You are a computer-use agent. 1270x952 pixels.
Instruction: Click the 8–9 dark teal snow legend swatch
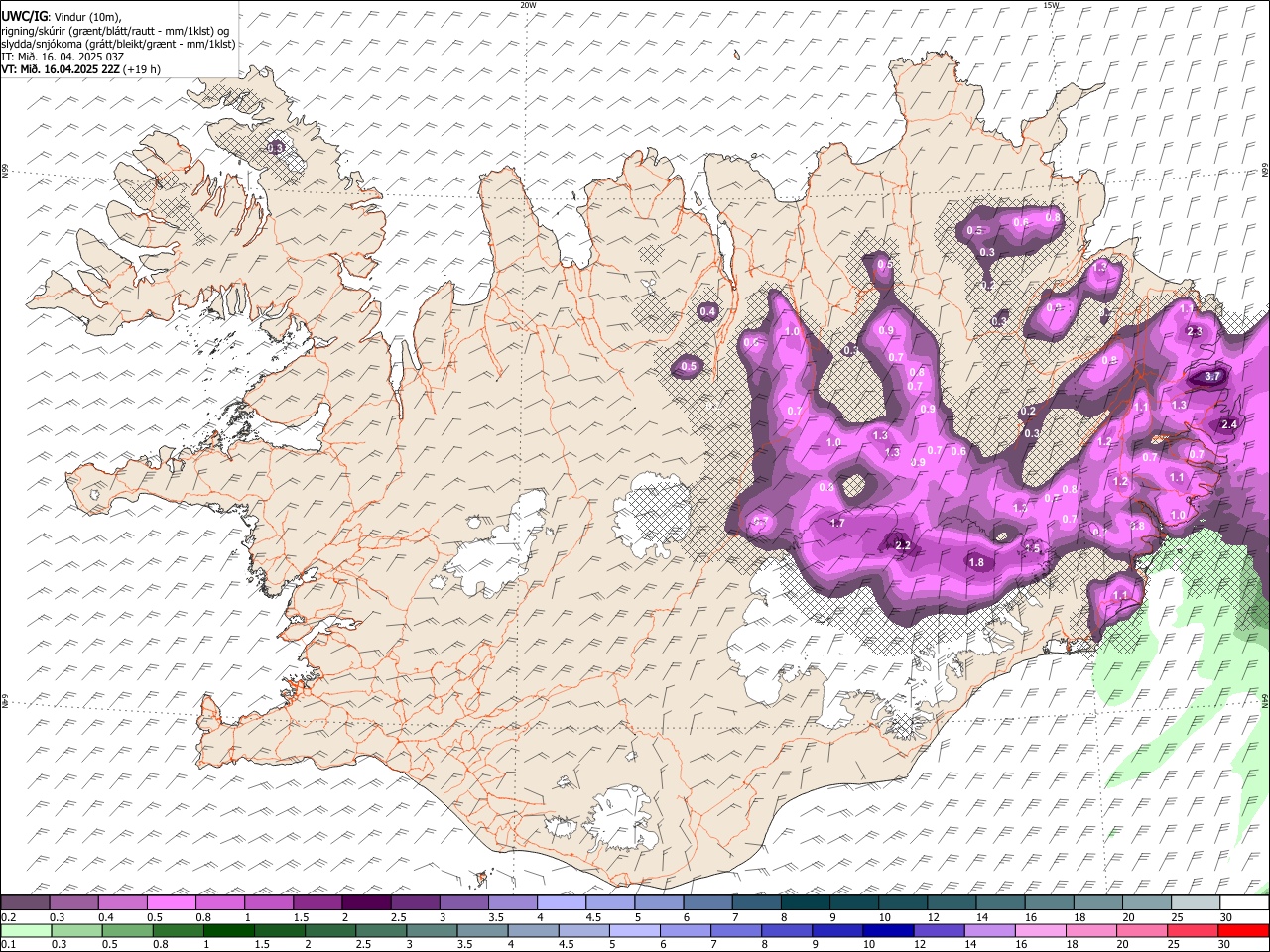tap(806, 902)
